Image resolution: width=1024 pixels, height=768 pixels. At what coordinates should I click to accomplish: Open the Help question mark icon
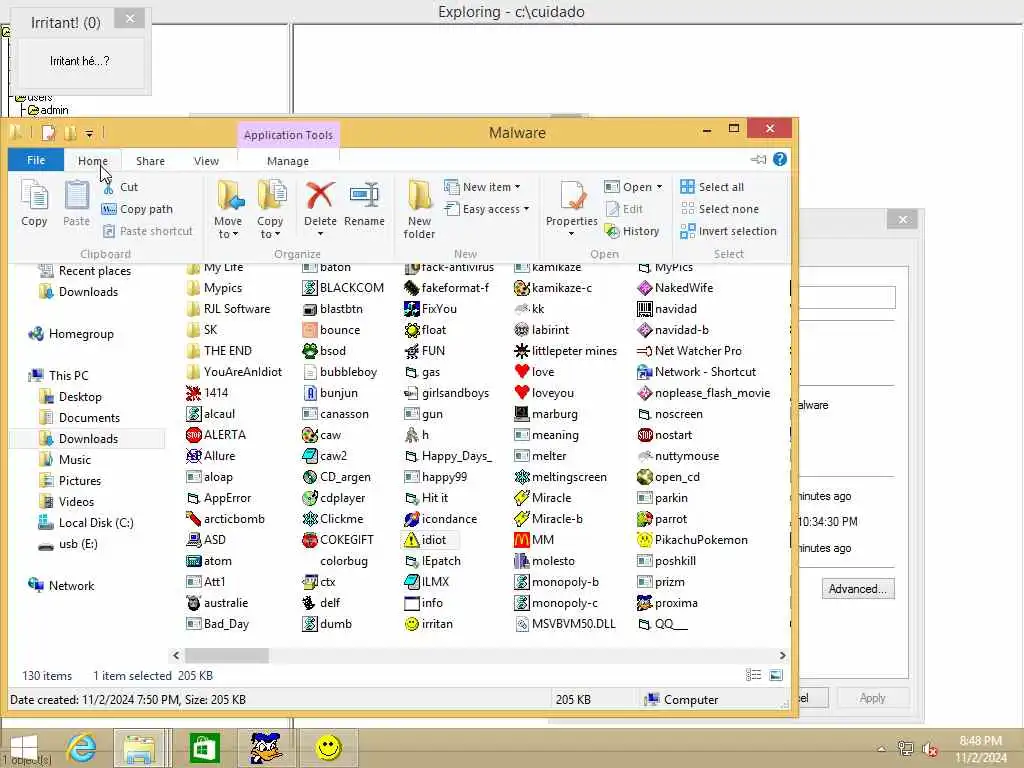(780, 159)
